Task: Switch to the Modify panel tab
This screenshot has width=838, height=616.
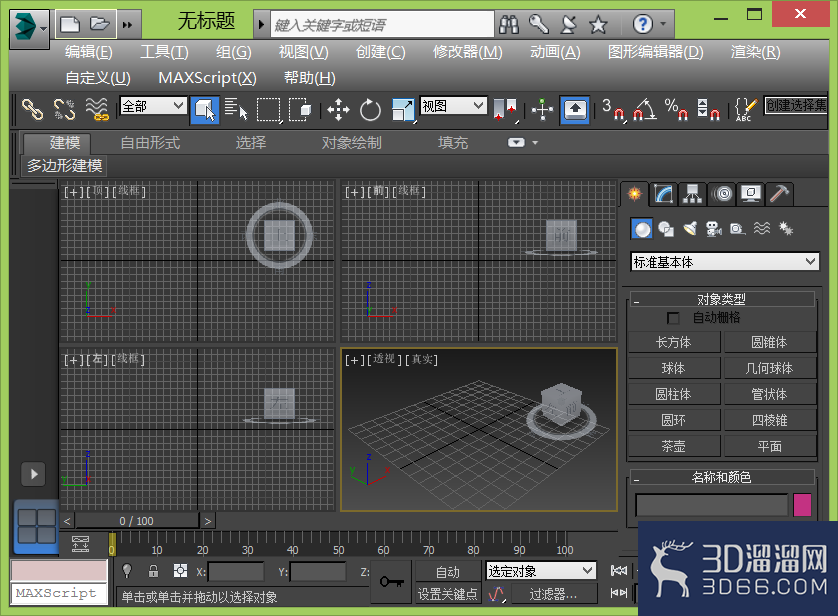Action: [663, 193]
